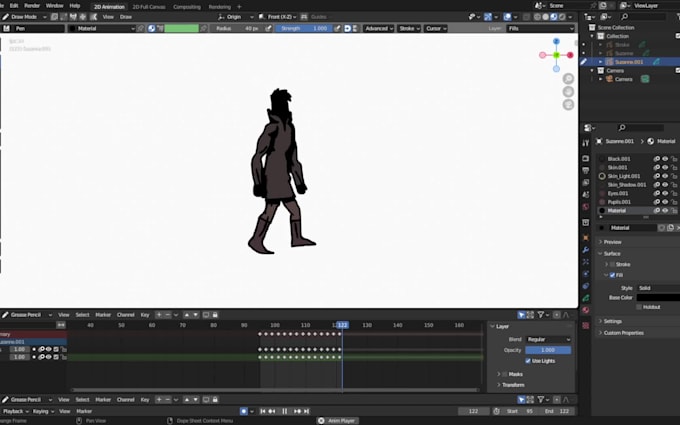Open the Object properties orange square tab
Image resolution: width=680 pixels, height=425 pixels.
point(585,238)
